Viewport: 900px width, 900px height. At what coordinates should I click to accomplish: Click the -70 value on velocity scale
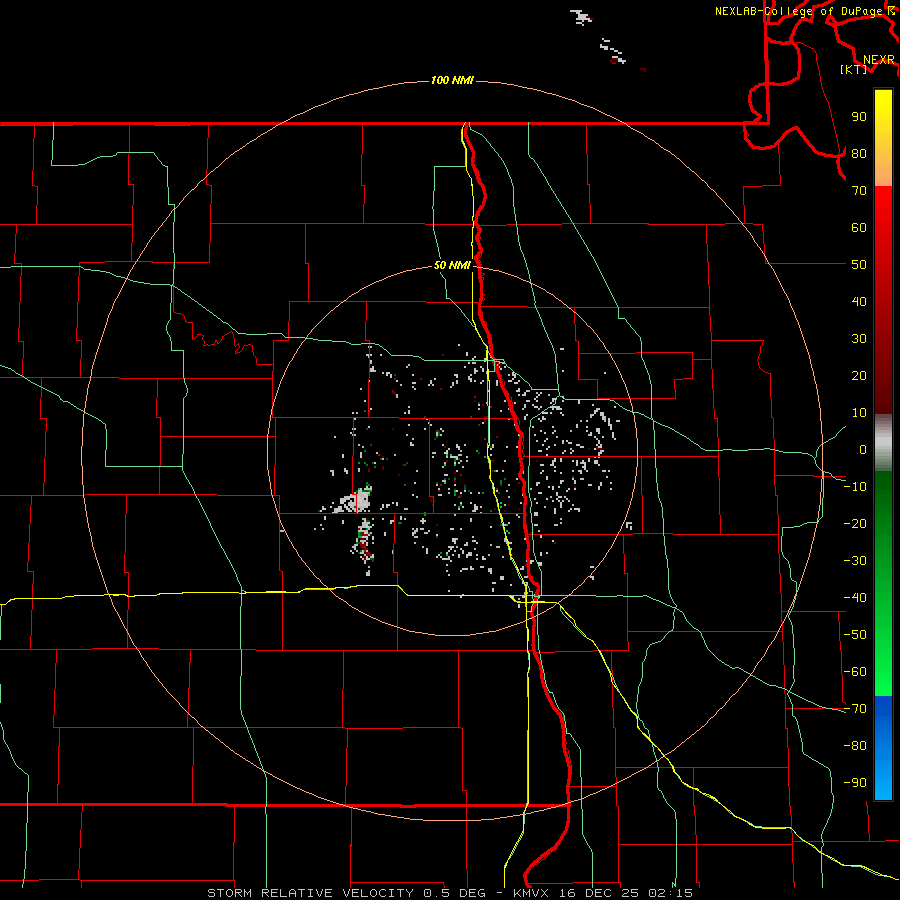point(855,709)
